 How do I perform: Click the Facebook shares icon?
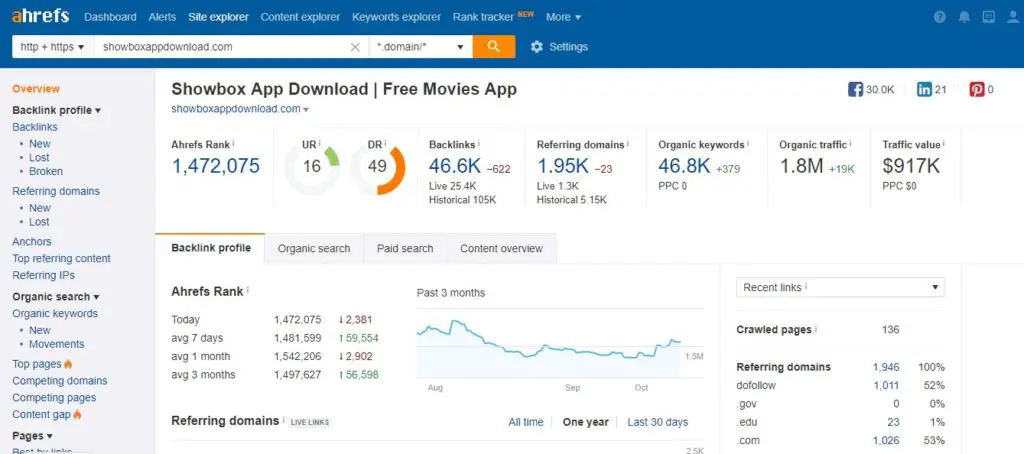[856, 89]
